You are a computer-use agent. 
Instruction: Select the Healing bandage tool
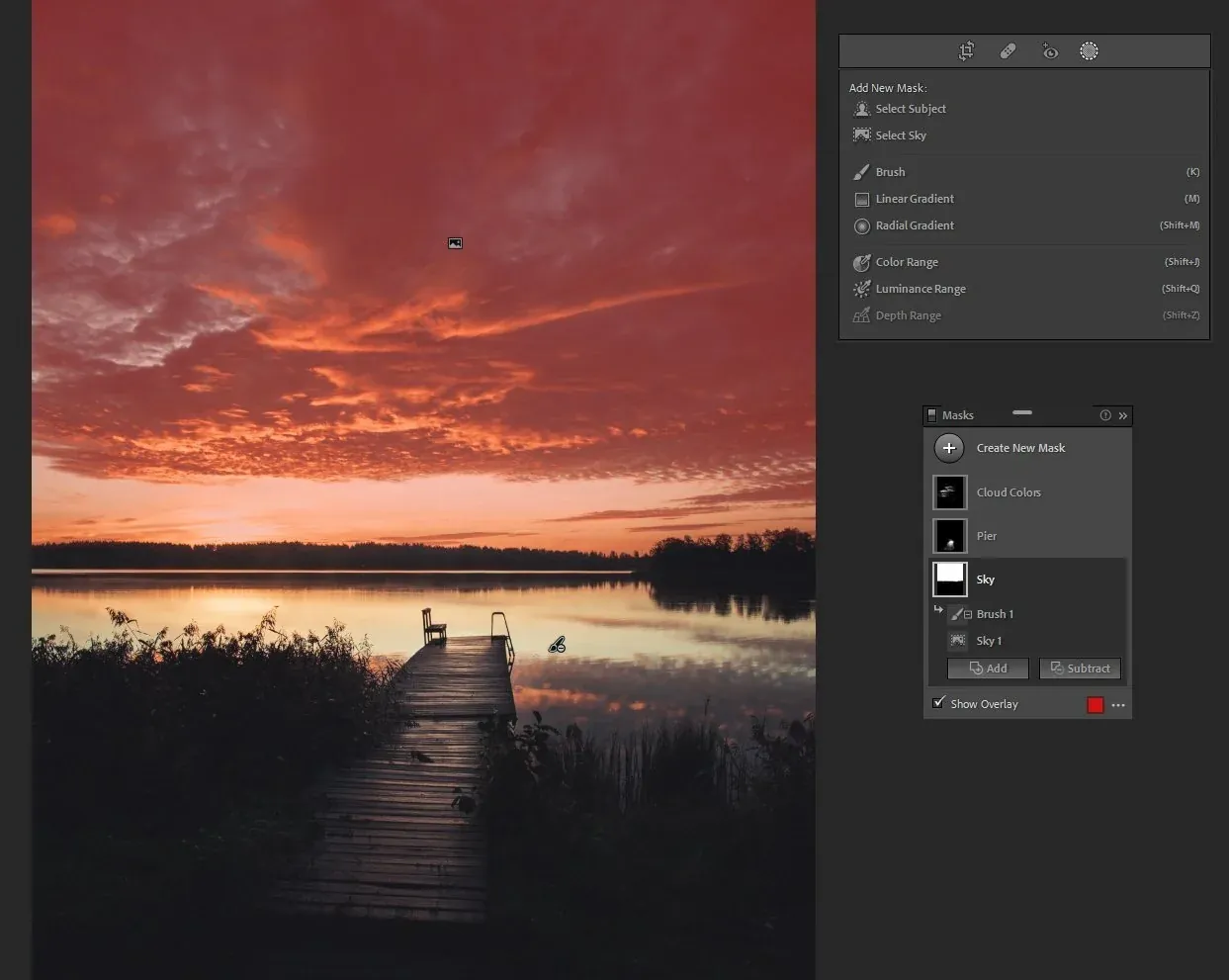click(1008, 51)
